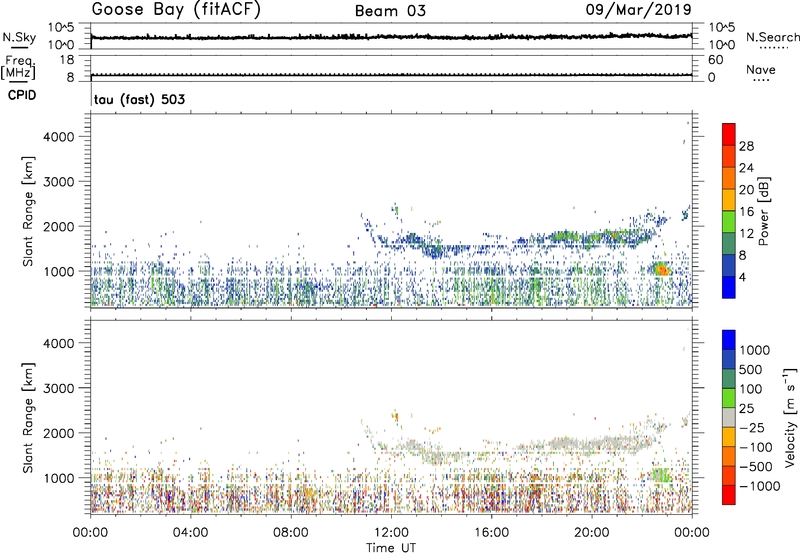The height and width of the screenshot is (554, 800).
Task: Click the red bottom segment of Velocity colorbar
Action: tap(729, 495)
